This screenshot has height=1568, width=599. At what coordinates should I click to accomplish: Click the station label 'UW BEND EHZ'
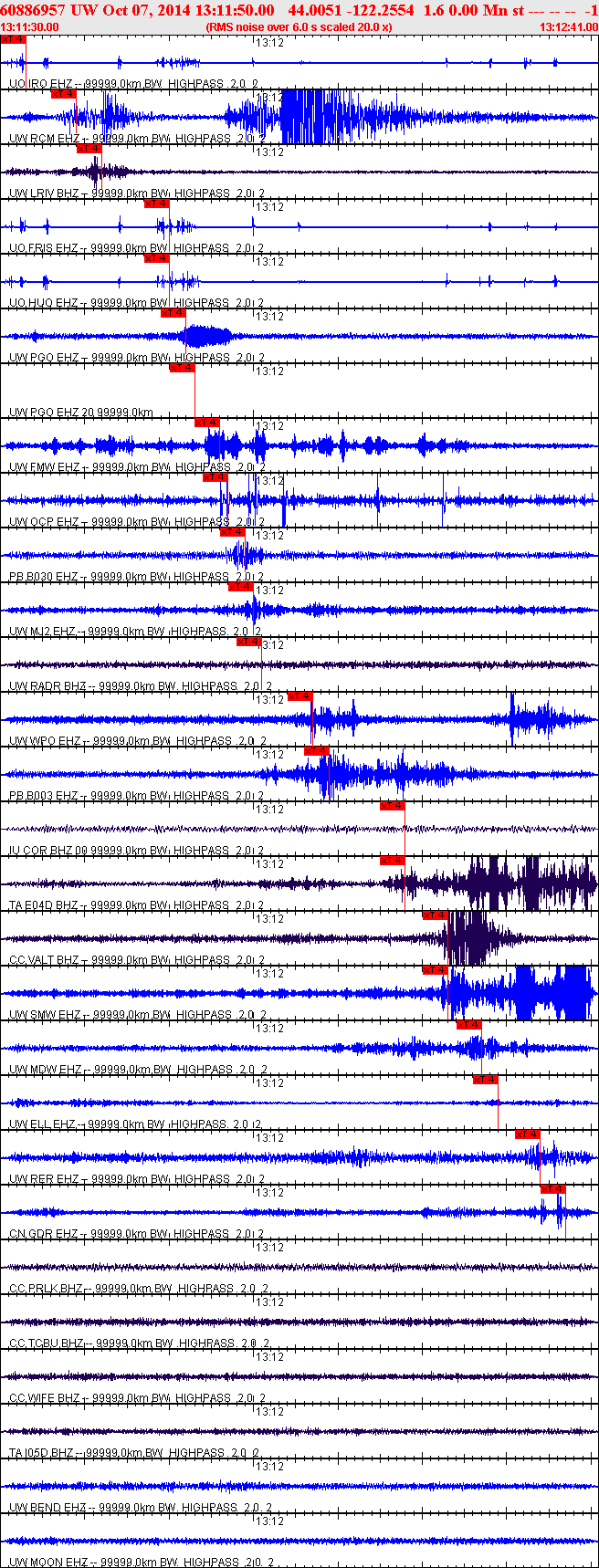point(47,1508)
